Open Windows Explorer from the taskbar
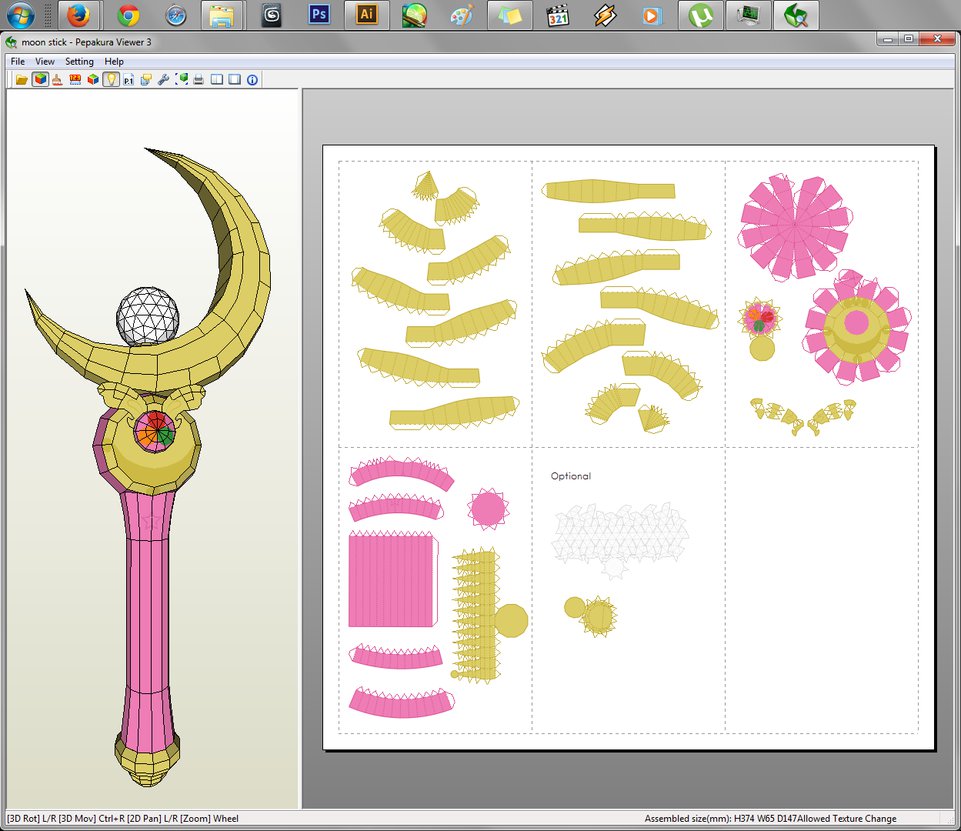The height and width of the screenshot is (831, 961). click(222, 15)
